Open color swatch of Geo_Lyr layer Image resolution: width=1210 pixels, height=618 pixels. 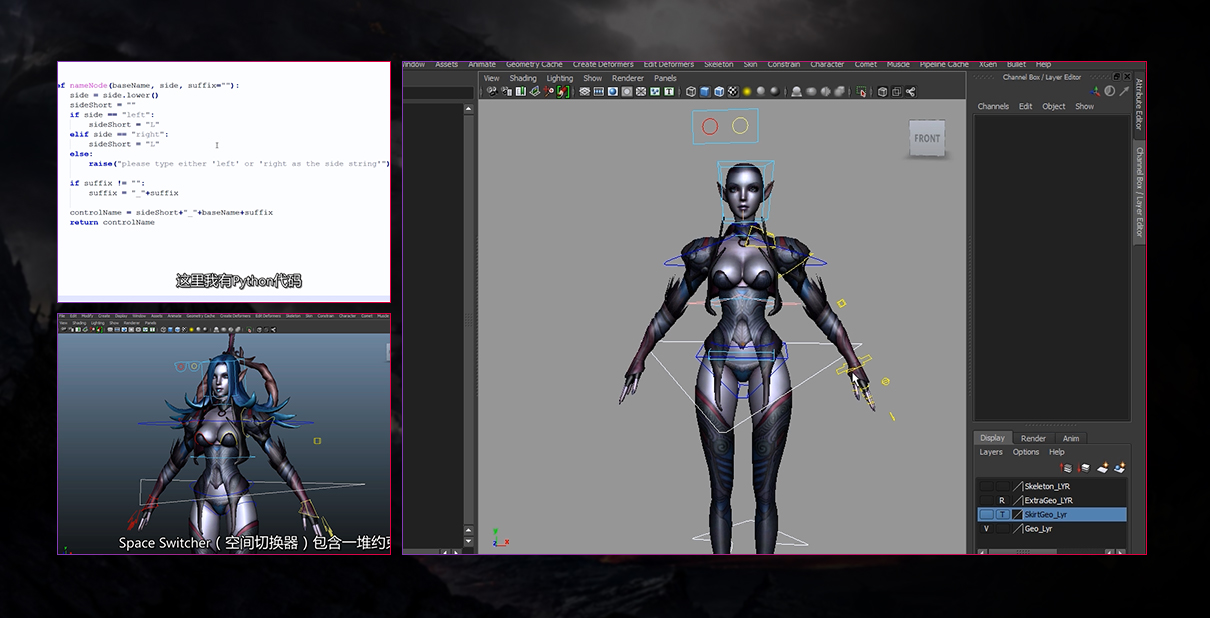1018,529
